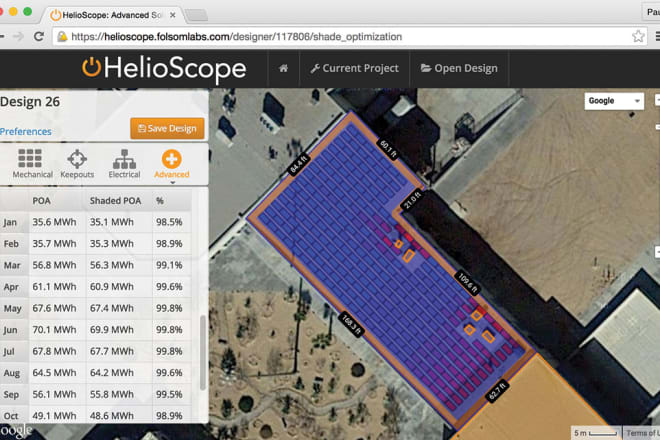Open a new tab beside HelioScope tab
660x440 pixels.
pyautogui.click(x=196, y=15)
